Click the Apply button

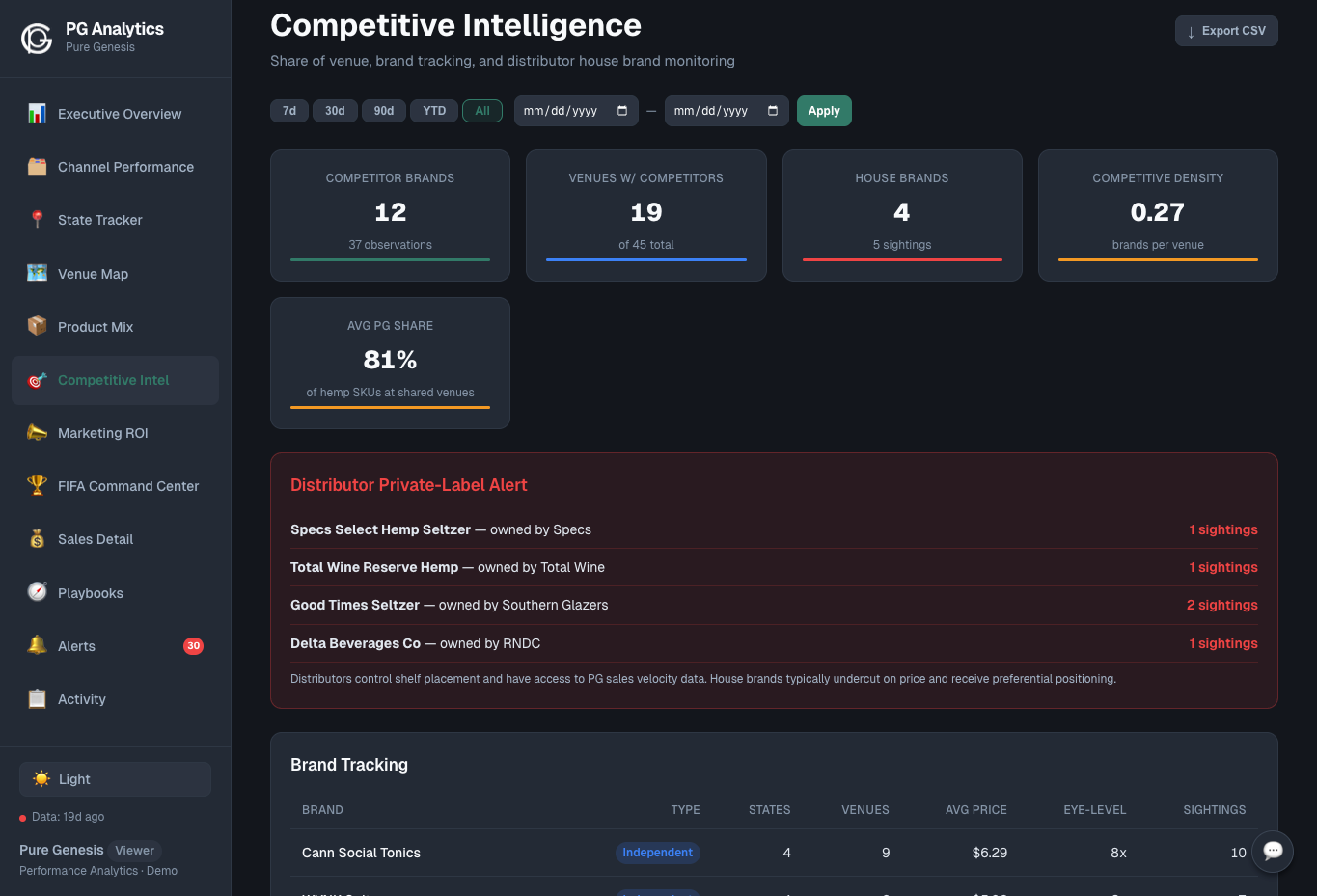click(823, 110)
